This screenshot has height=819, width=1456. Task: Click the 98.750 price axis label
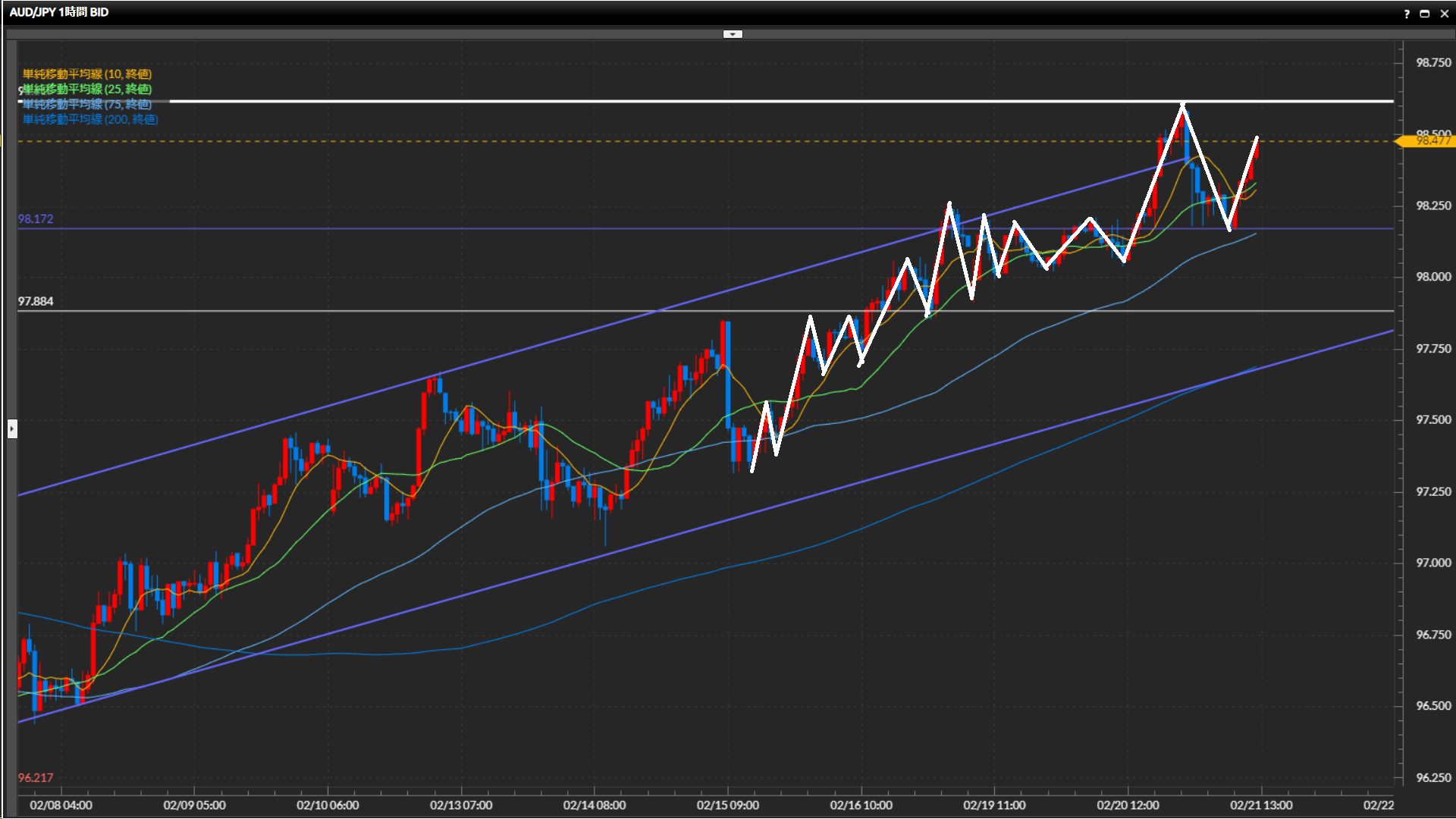[x=1432, y=63]
